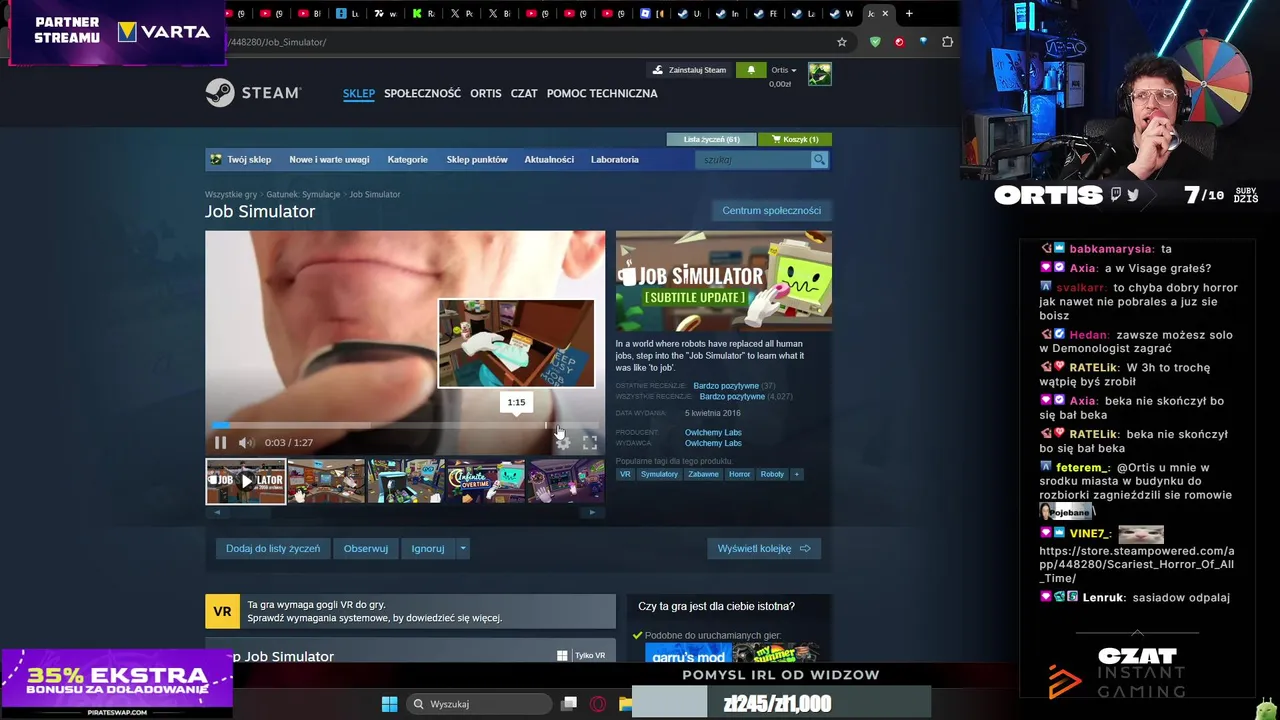Viewport: 1280px width, 720px height.
Task: Open the Aktualności tab
Action: (549, 159)
